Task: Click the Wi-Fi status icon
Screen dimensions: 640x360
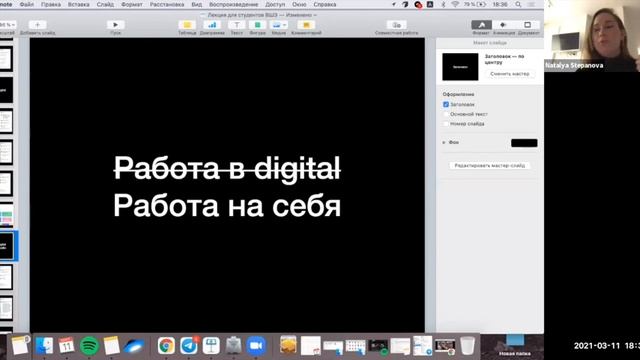Action: 455,4
